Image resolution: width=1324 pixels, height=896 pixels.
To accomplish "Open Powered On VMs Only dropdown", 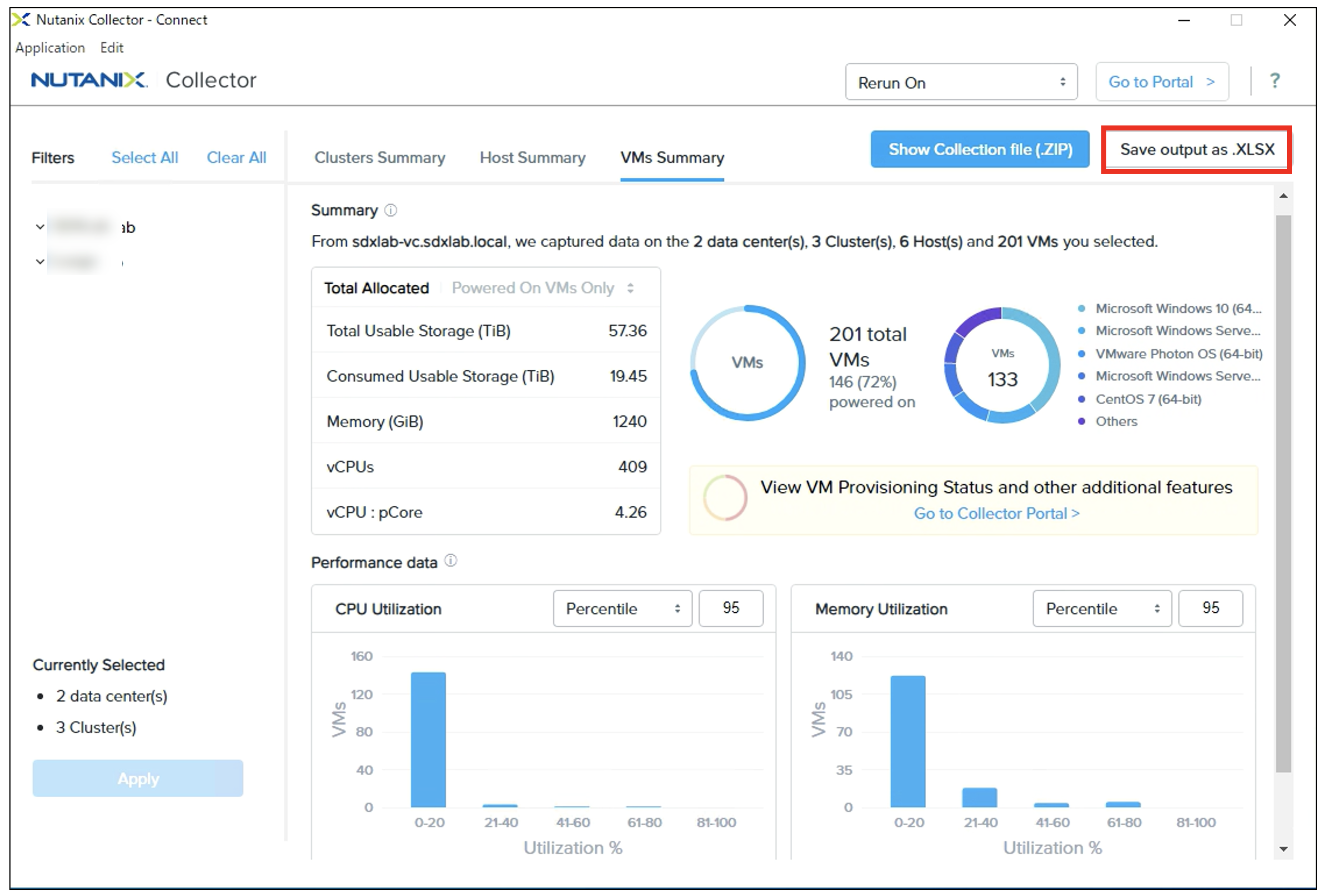I will (542, 288).
